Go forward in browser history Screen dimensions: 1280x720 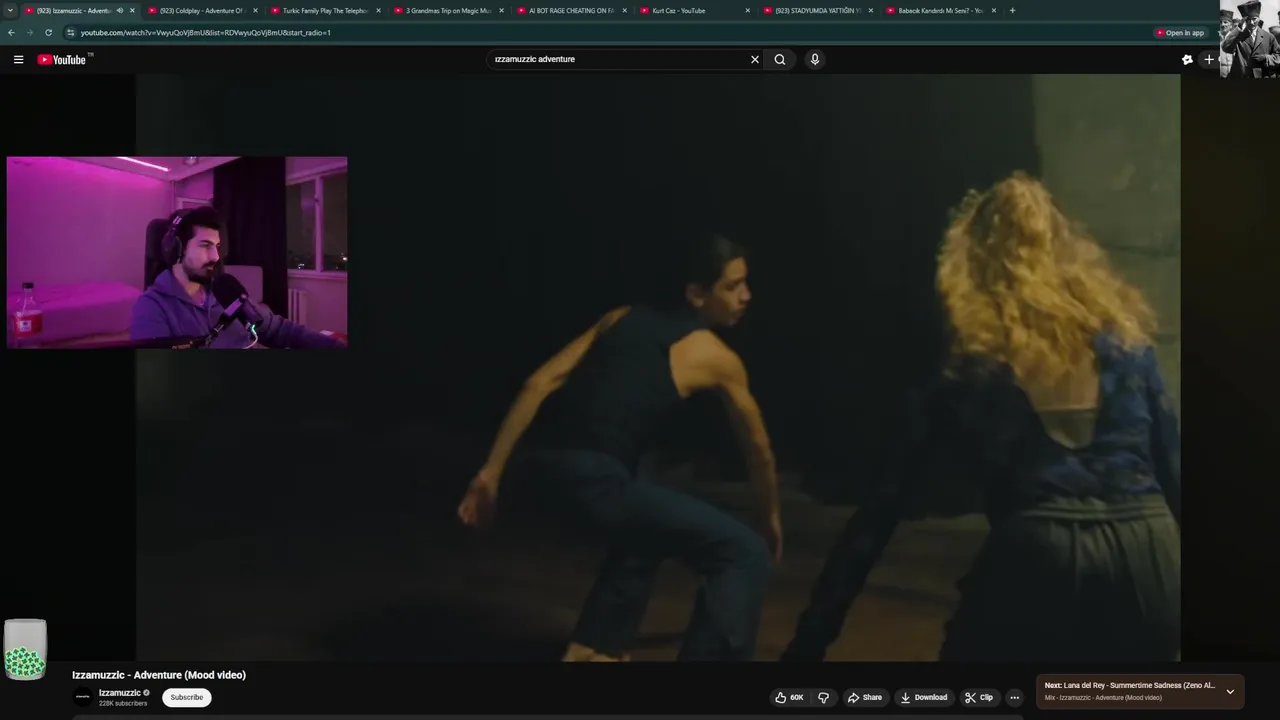(29, 32)
